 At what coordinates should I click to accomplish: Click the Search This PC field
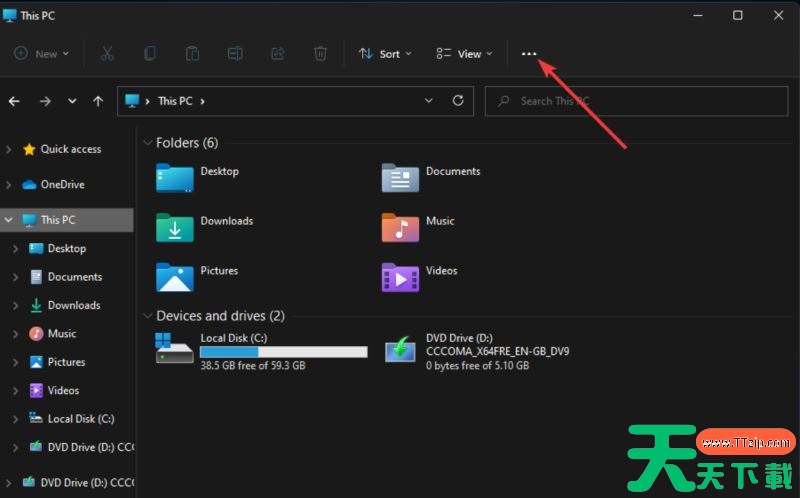point(636,101)
